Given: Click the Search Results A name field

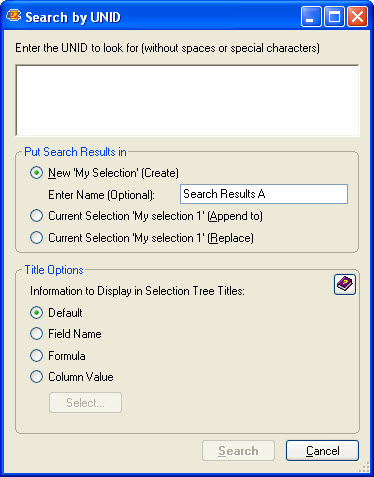Looking at the screenshot, I should pyautogui.click(x=264, y=194).
